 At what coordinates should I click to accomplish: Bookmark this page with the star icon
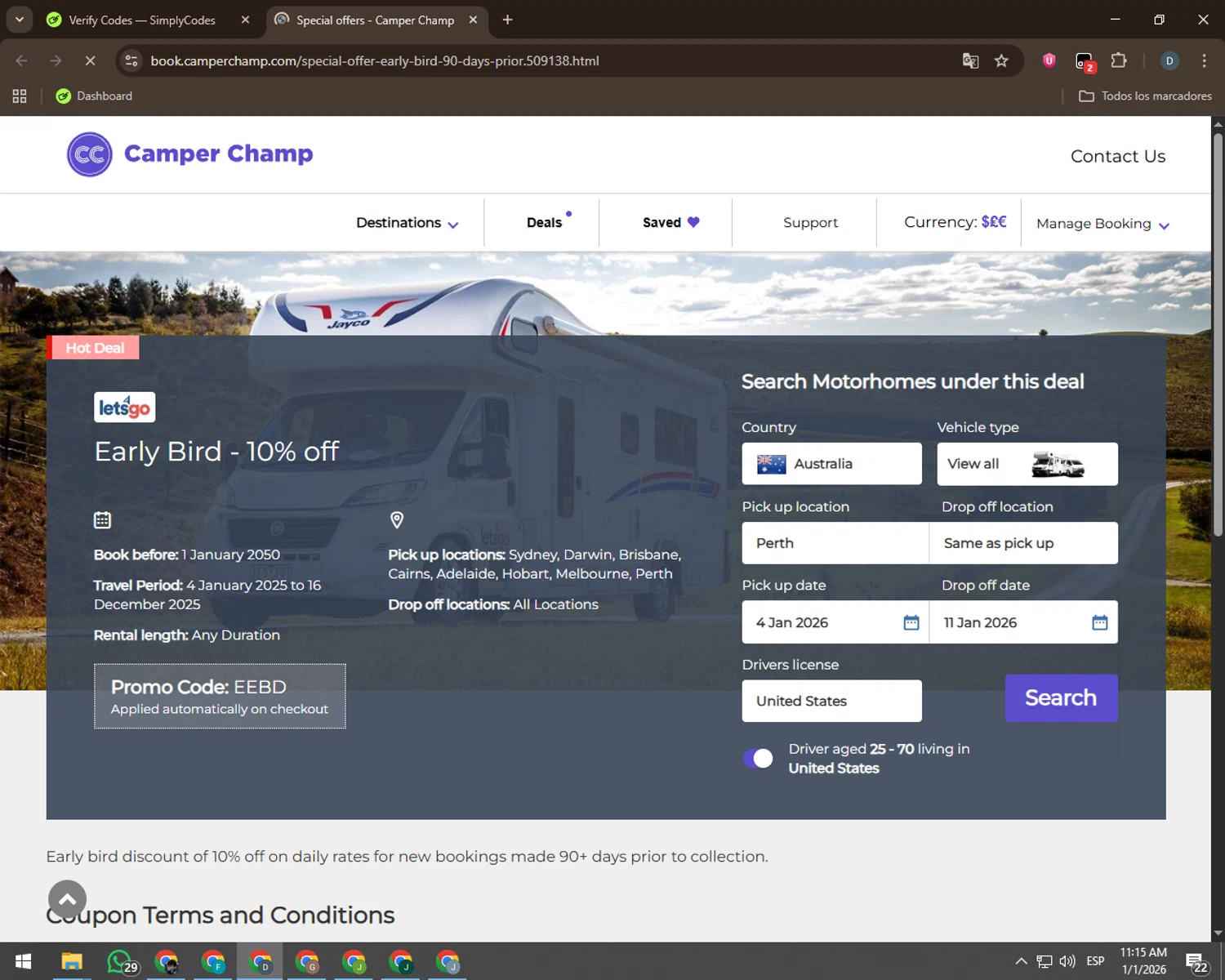point(1001,60)
